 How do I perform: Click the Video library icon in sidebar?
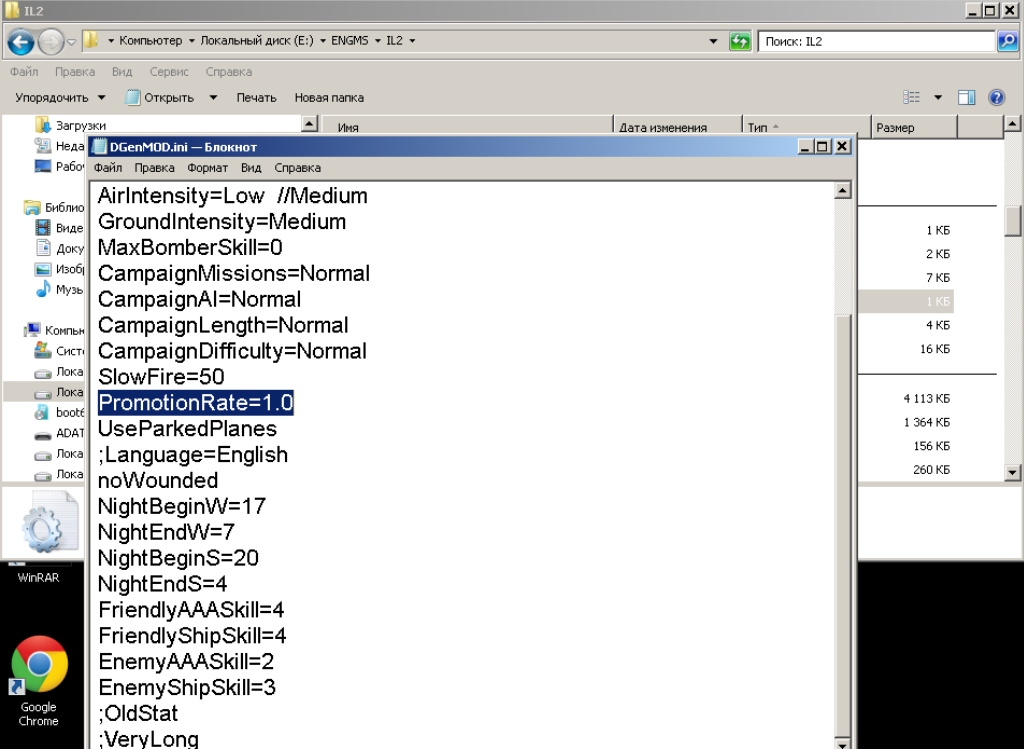[x=43, y=228]
